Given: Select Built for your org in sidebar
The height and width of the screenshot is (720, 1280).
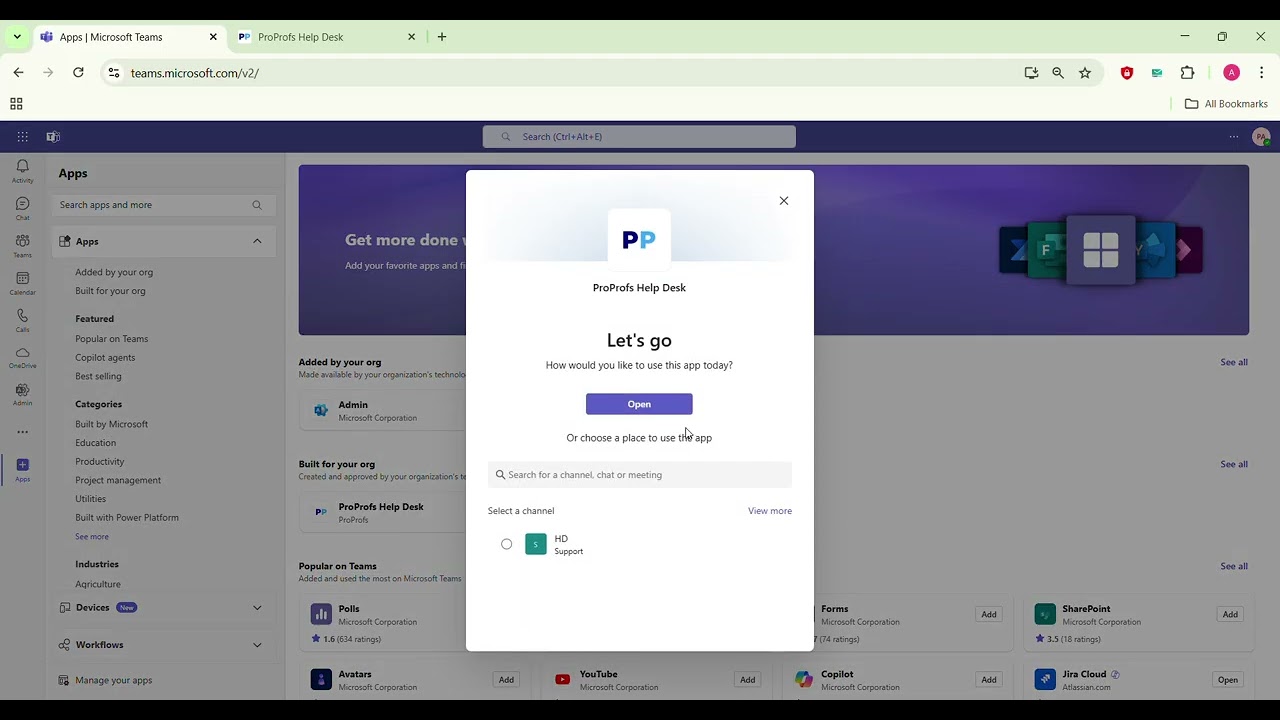Looking at the screenshot, I should 110,291.
